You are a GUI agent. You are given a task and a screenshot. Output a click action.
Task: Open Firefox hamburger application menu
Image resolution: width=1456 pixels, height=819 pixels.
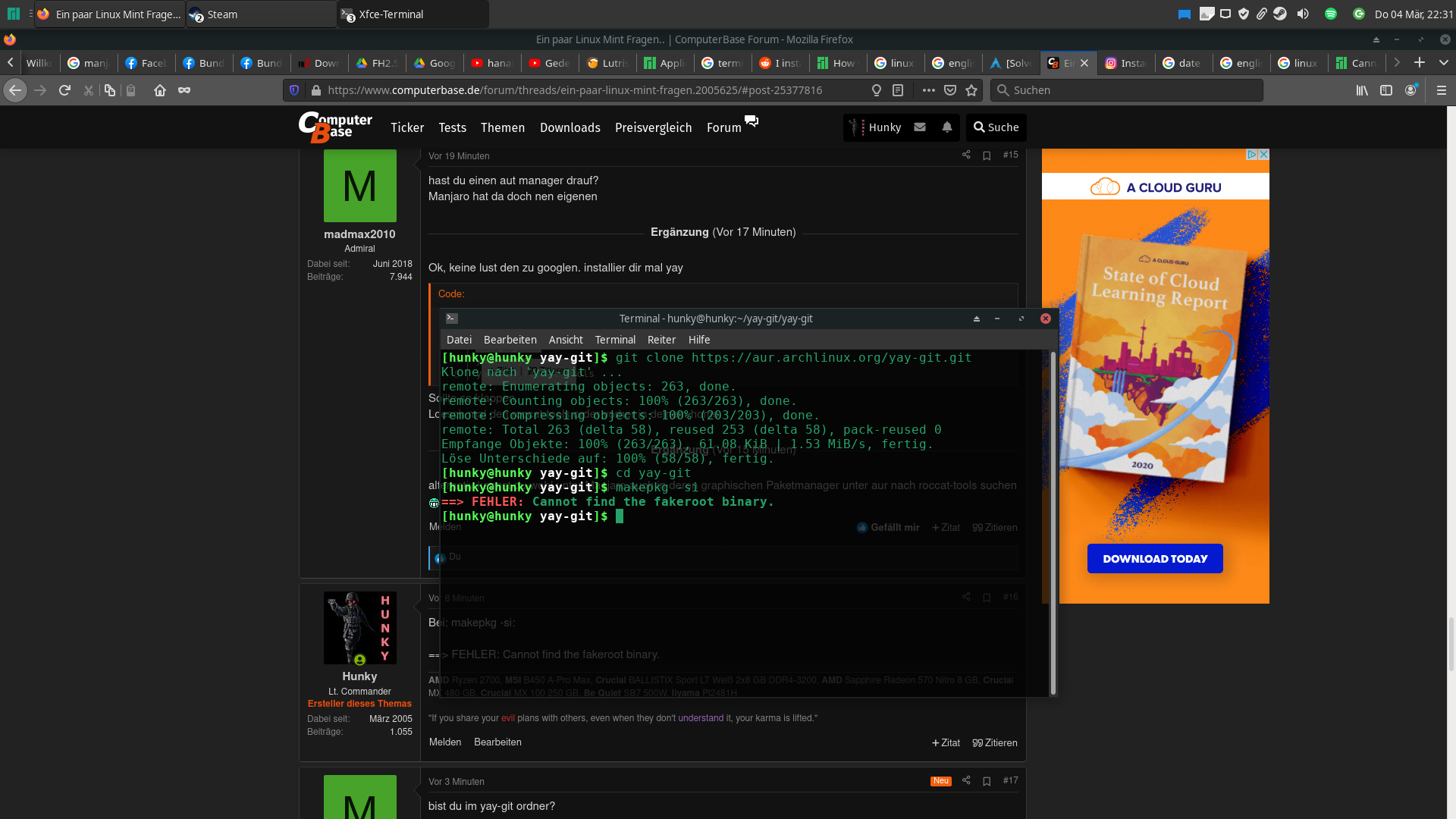[x=1442, y=90]
